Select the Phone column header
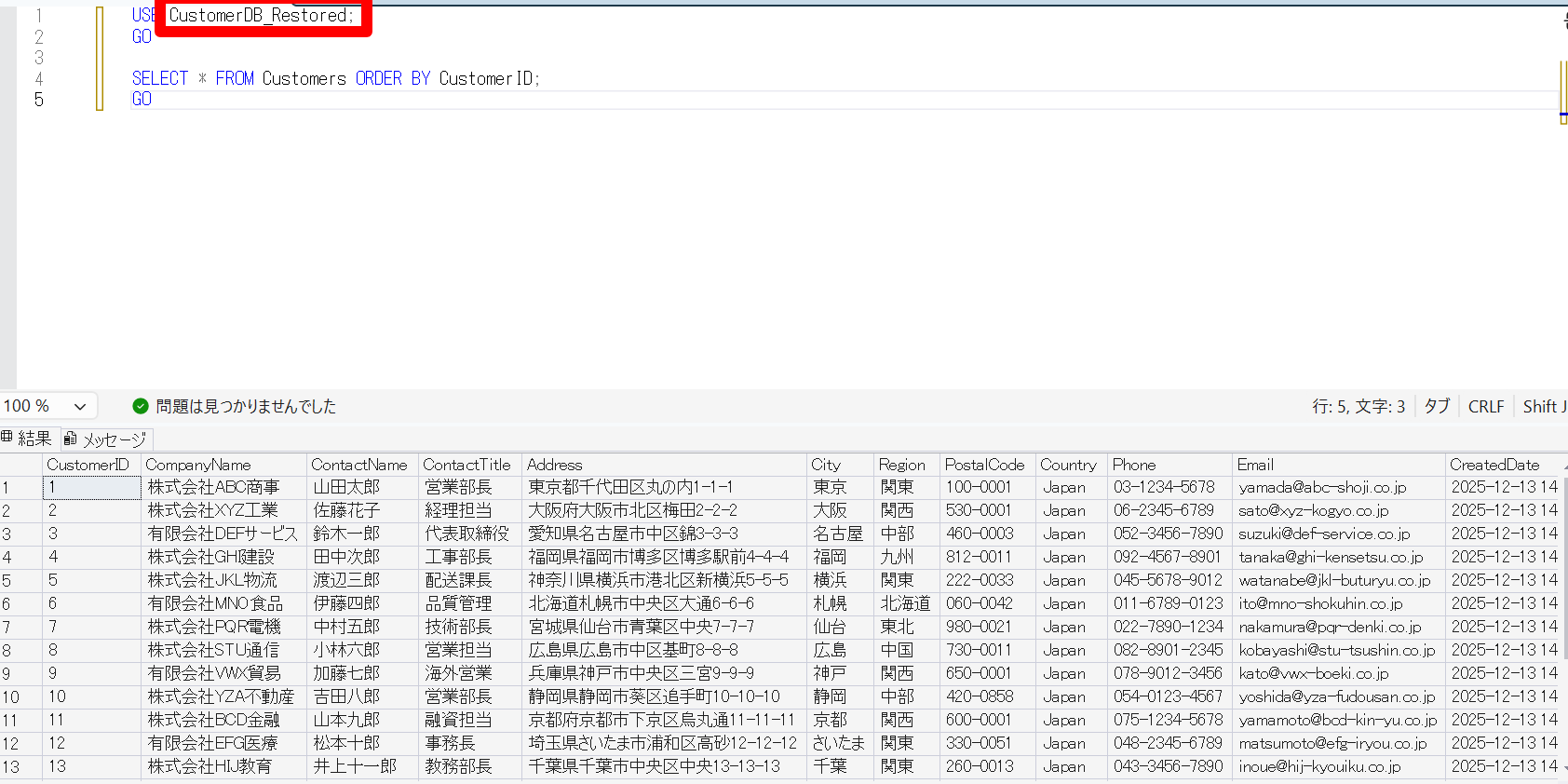 1169,465
